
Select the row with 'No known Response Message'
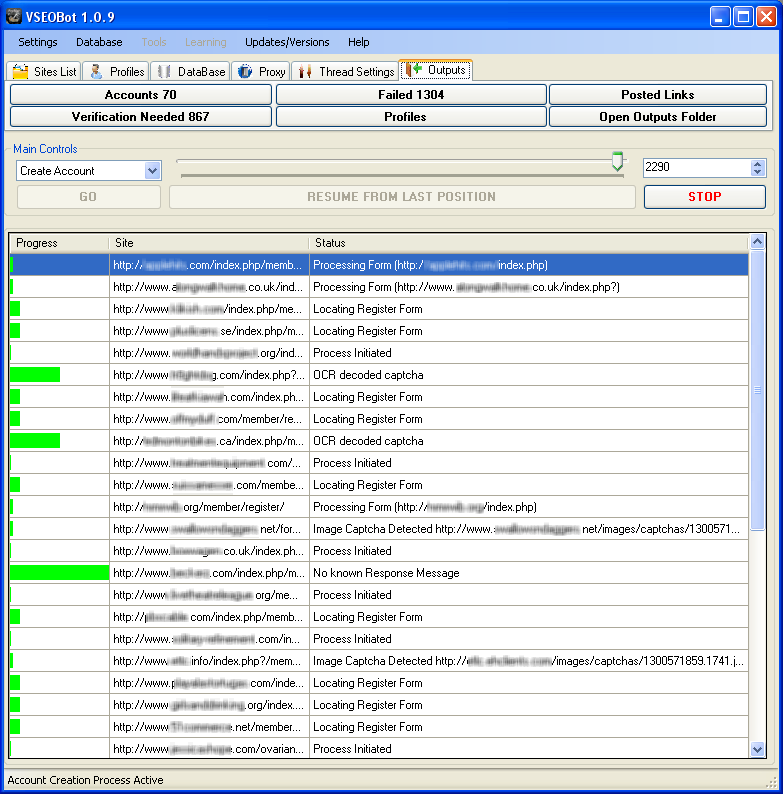379,573
